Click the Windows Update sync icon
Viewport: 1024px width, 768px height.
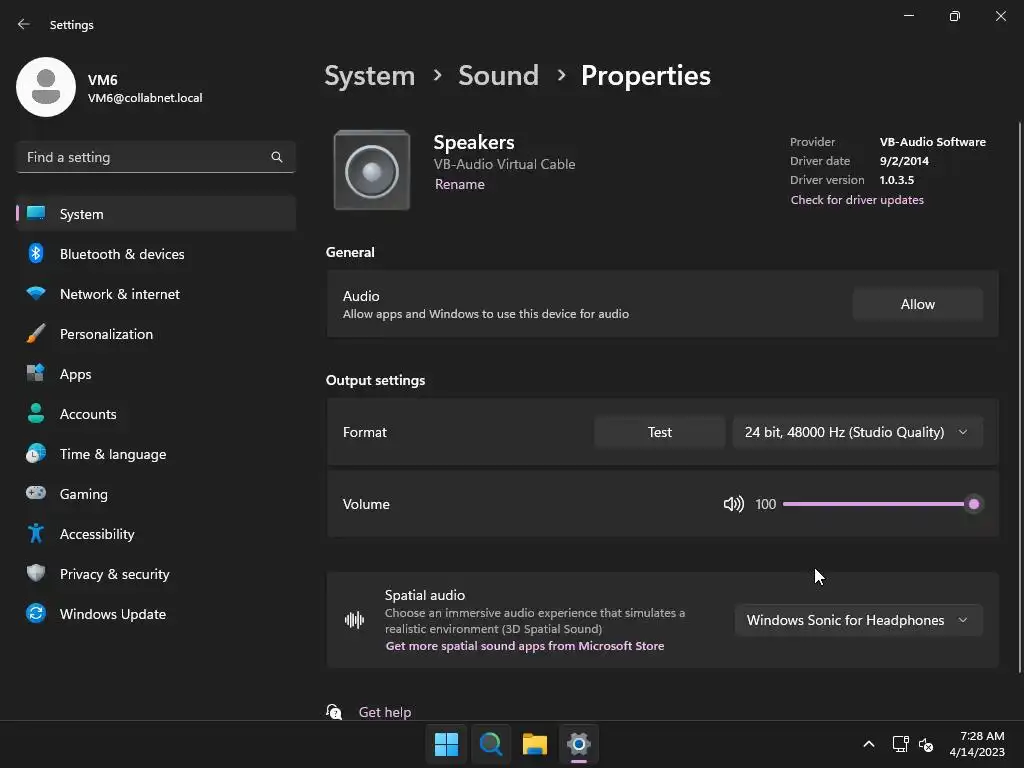[36, 614]
